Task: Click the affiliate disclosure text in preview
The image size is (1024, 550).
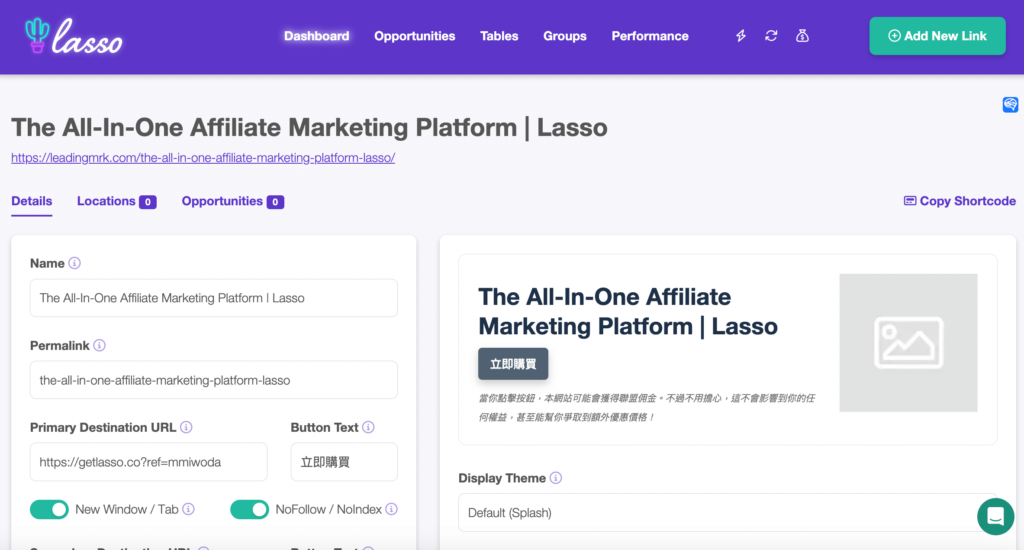Action: (x=647, y=408)
